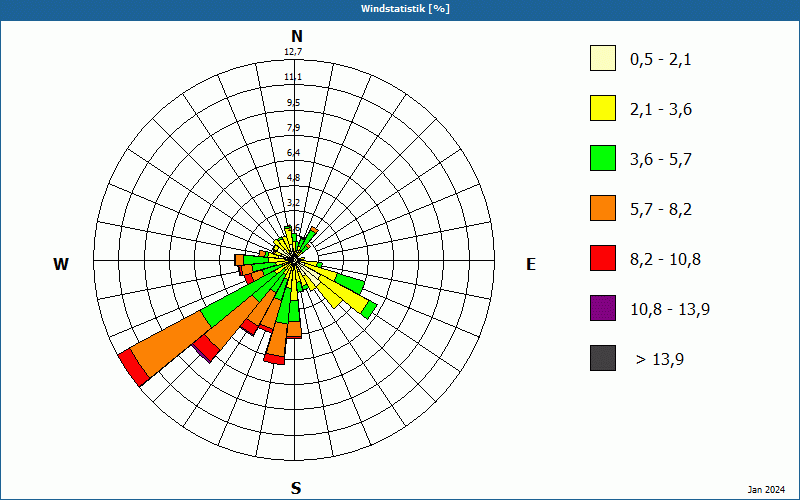800x500 pixels.
Task: Click the W compass label
Action: (x=61, y=264)
